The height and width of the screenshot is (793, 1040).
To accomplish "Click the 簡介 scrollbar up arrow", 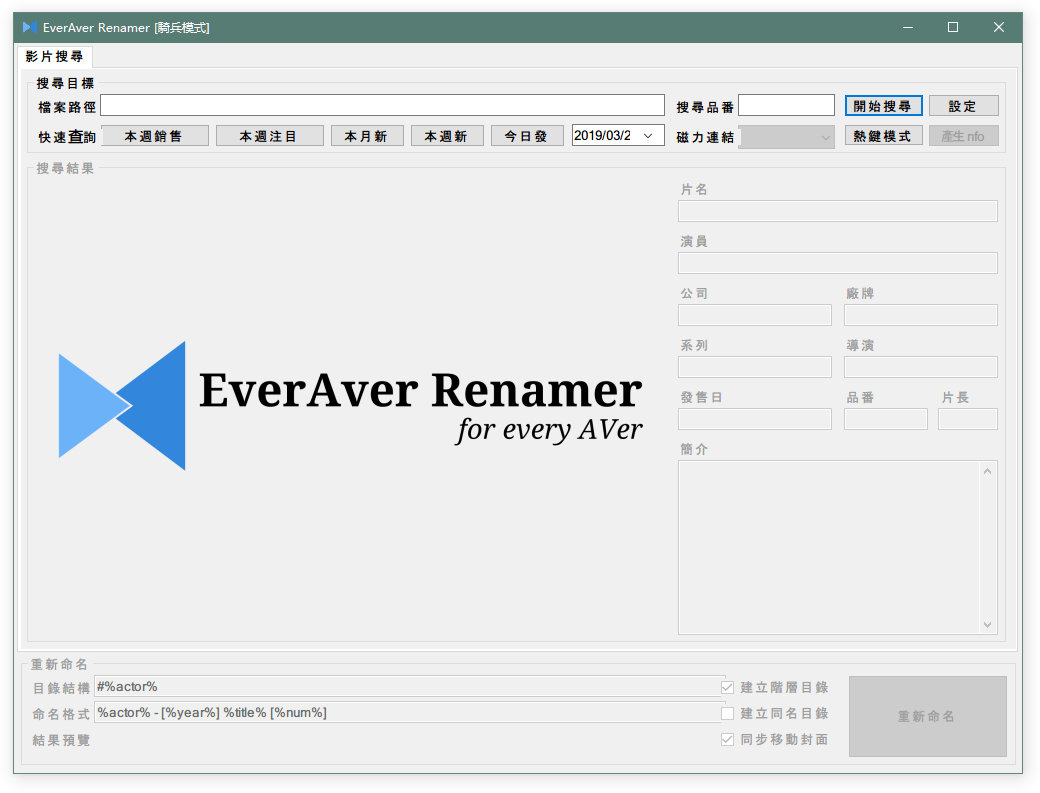I will [x=988, y=471].
